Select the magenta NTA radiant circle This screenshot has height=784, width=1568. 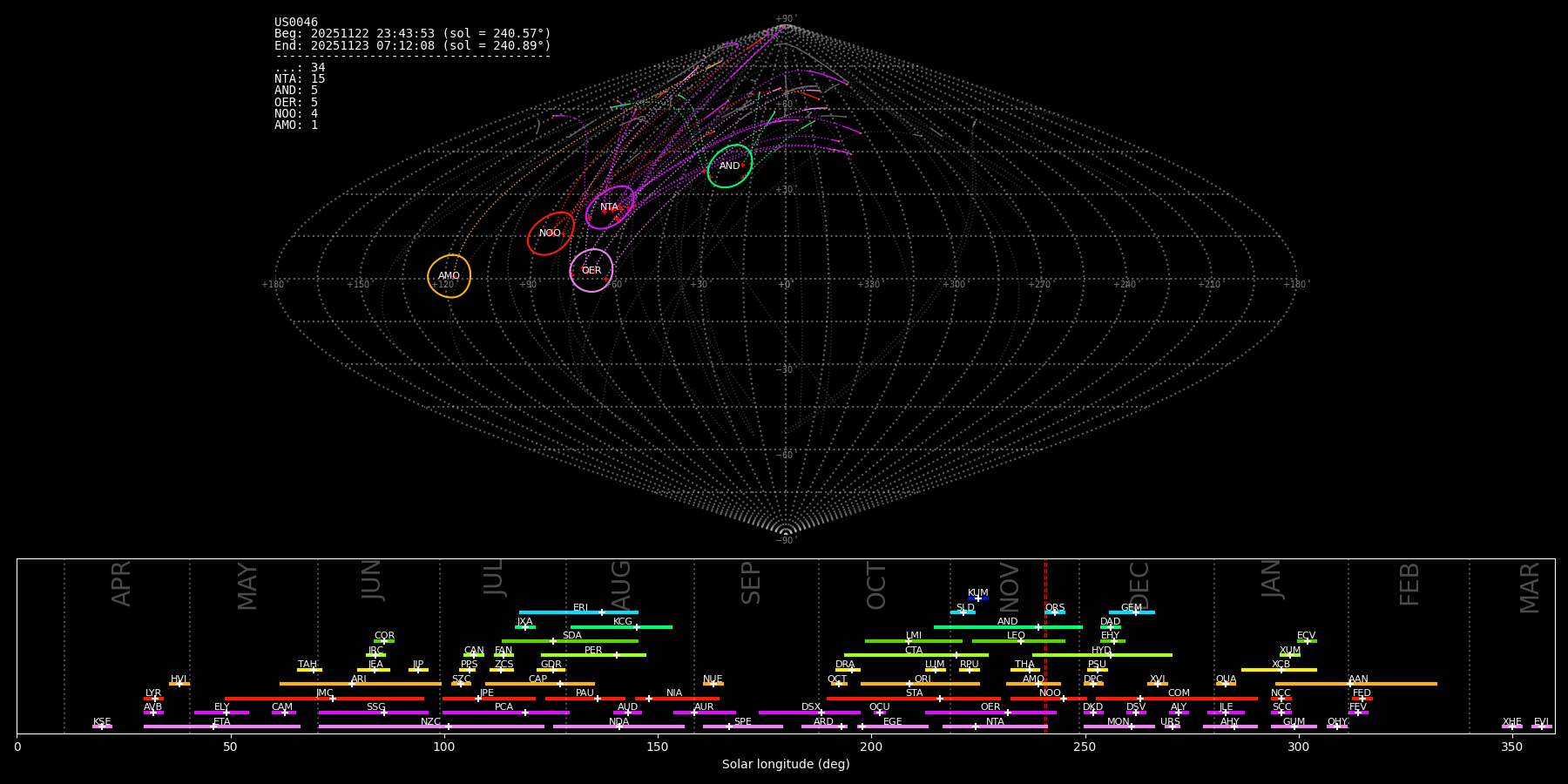[609, 207]
